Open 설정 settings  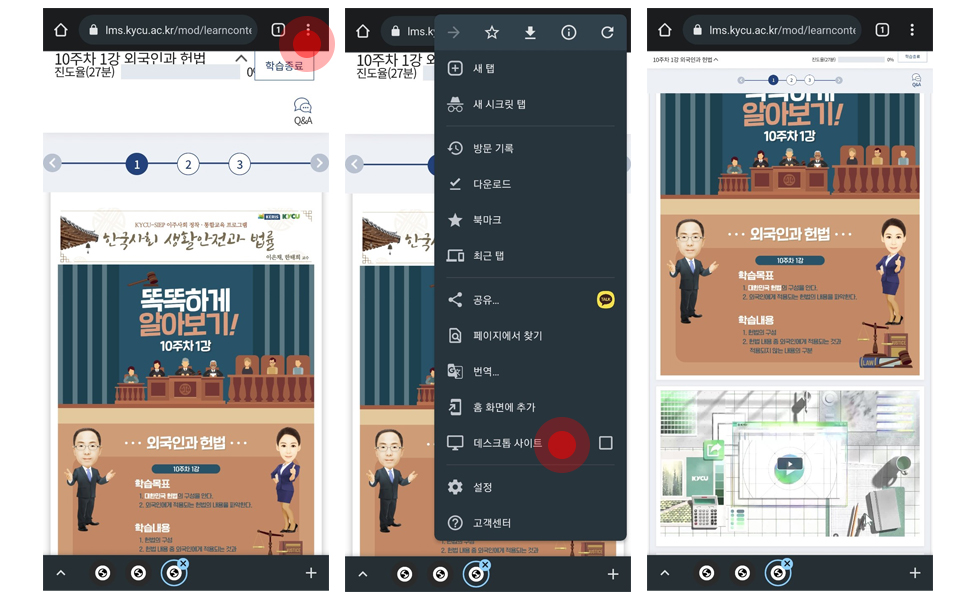tap(530, 487)
